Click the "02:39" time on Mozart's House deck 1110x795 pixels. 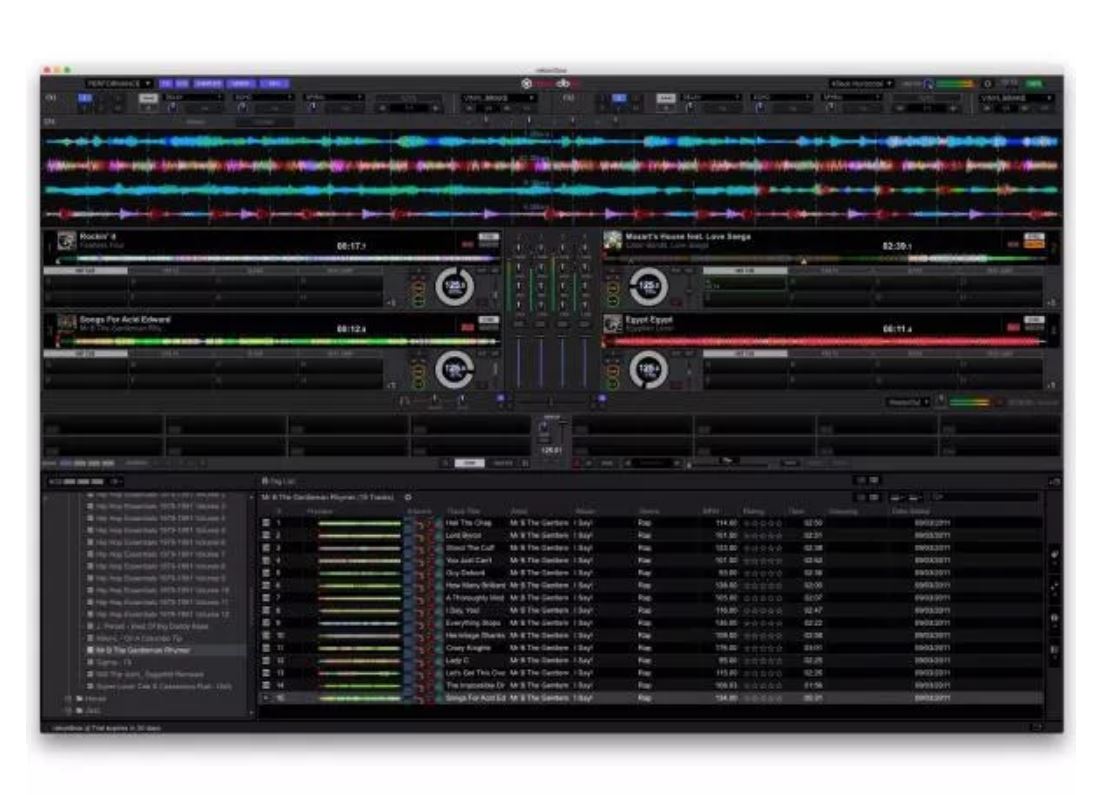(896, 246)
